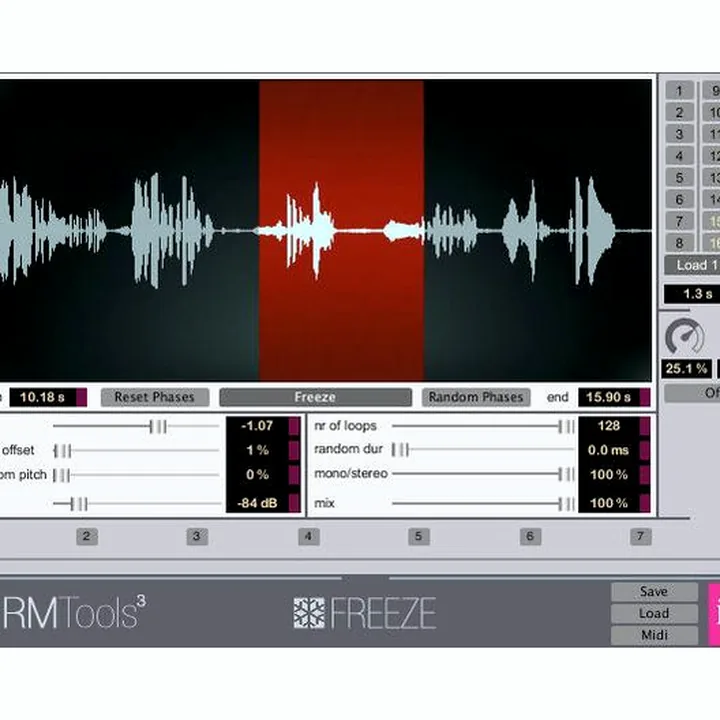Click magenta square next to mix 100 % value
Screen dimensions: 720x720
(x=645, y=503)
